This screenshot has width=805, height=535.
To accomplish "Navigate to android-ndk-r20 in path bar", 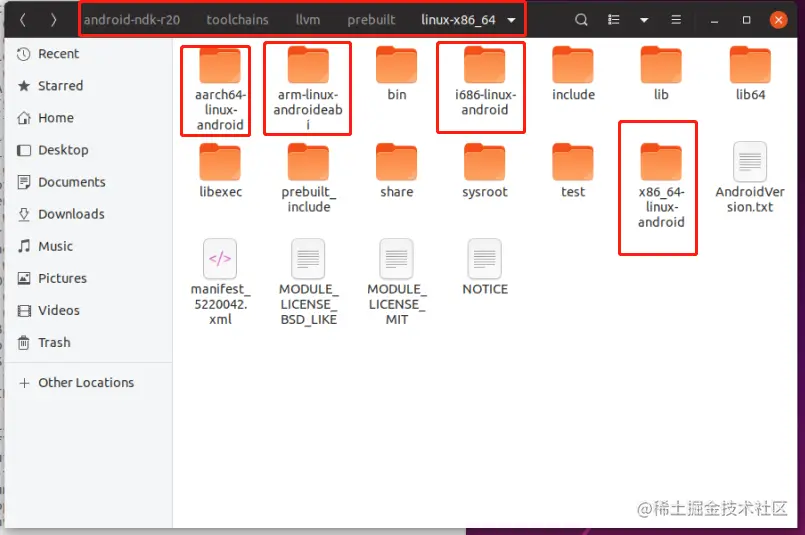I will click(x=132, y=20).
